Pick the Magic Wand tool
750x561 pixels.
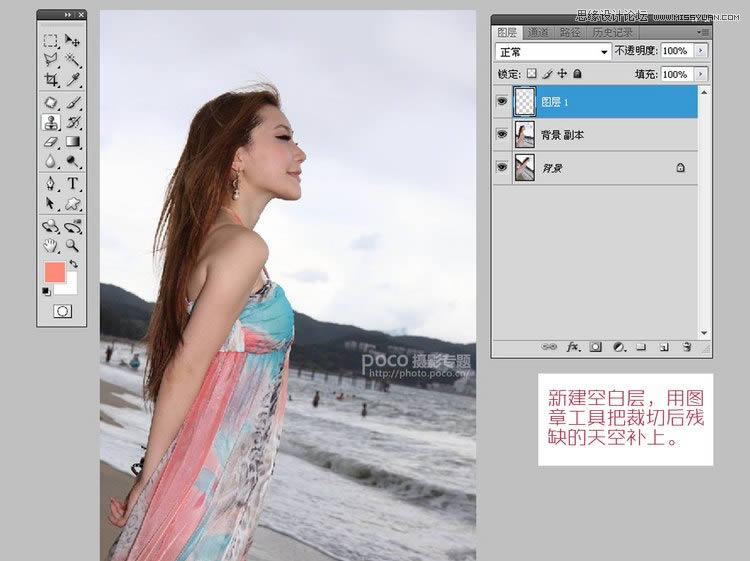pyautogui.click(x=73, y=59)
